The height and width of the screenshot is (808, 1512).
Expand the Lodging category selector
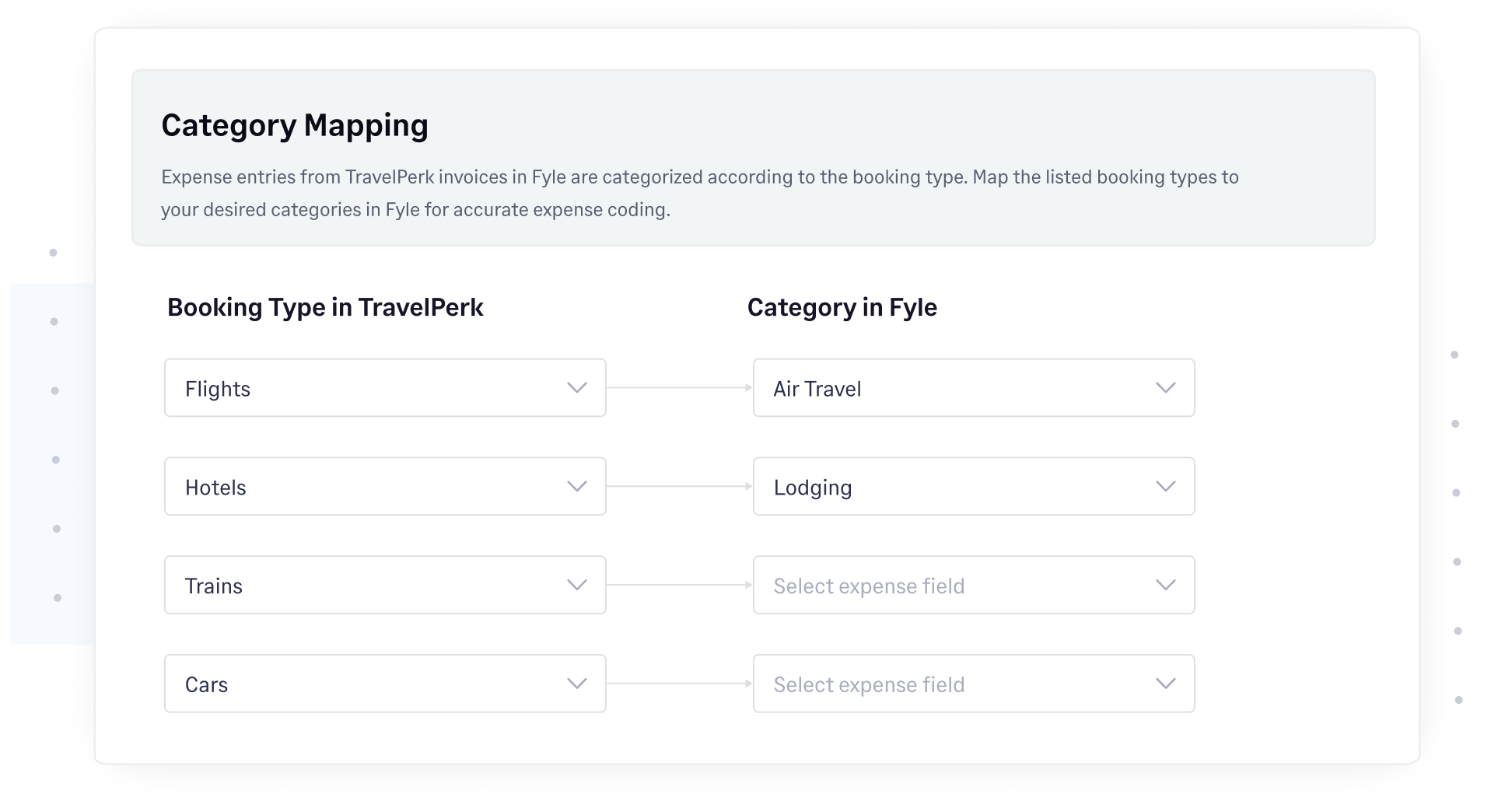point(973,487)
